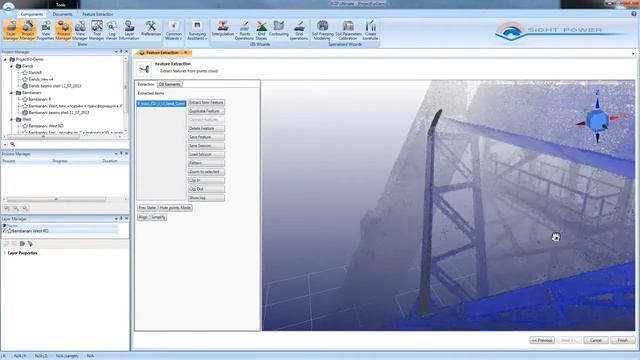Open the Project Manager panel options arrow

(x=116, y=52)
